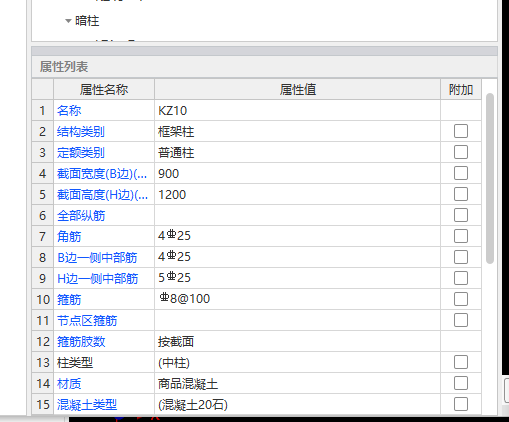Click the 结构类别 property label
This screenshot has width=509, height=422.
(x=81, y=131)
